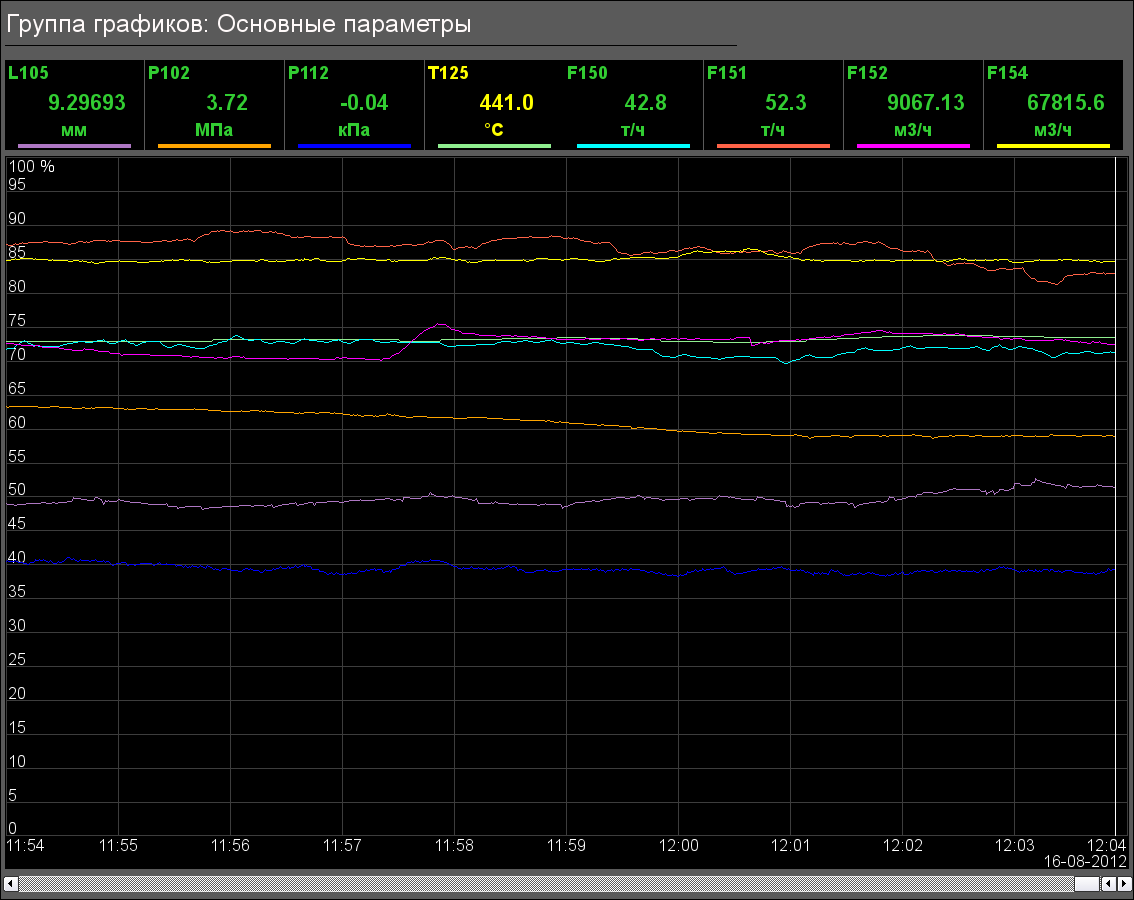
Task: Select the F154 value 67815.6
Action: (x=1065, y=103)
